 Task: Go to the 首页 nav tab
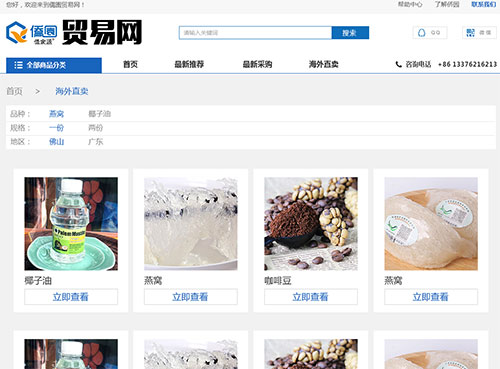tap(130, 64)
